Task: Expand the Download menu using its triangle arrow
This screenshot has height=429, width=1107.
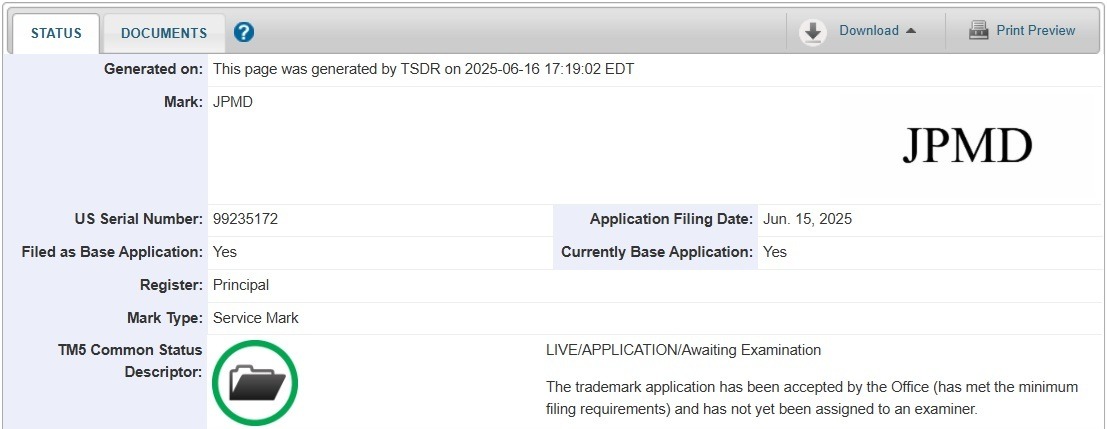Action: (x=911, y=31)
